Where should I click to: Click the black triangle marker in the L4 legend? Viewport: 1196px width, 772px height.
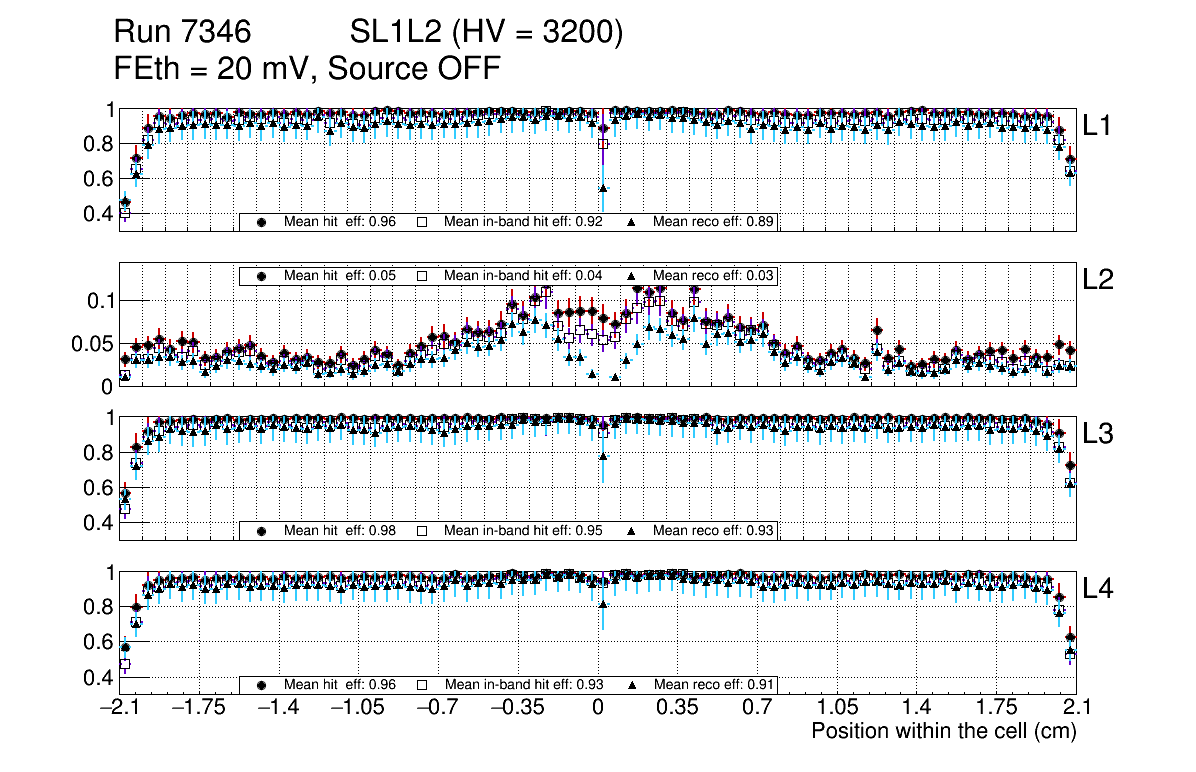tap(631, 685)
